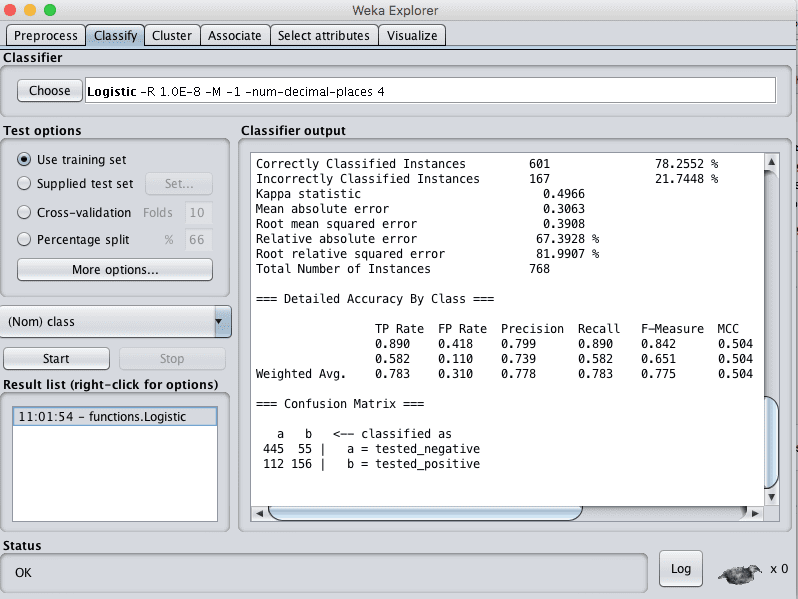Image resolution: width=798 pixels, height=599 pixels.
Task: Select the Supplied test set option
Action: pos(23,183)
